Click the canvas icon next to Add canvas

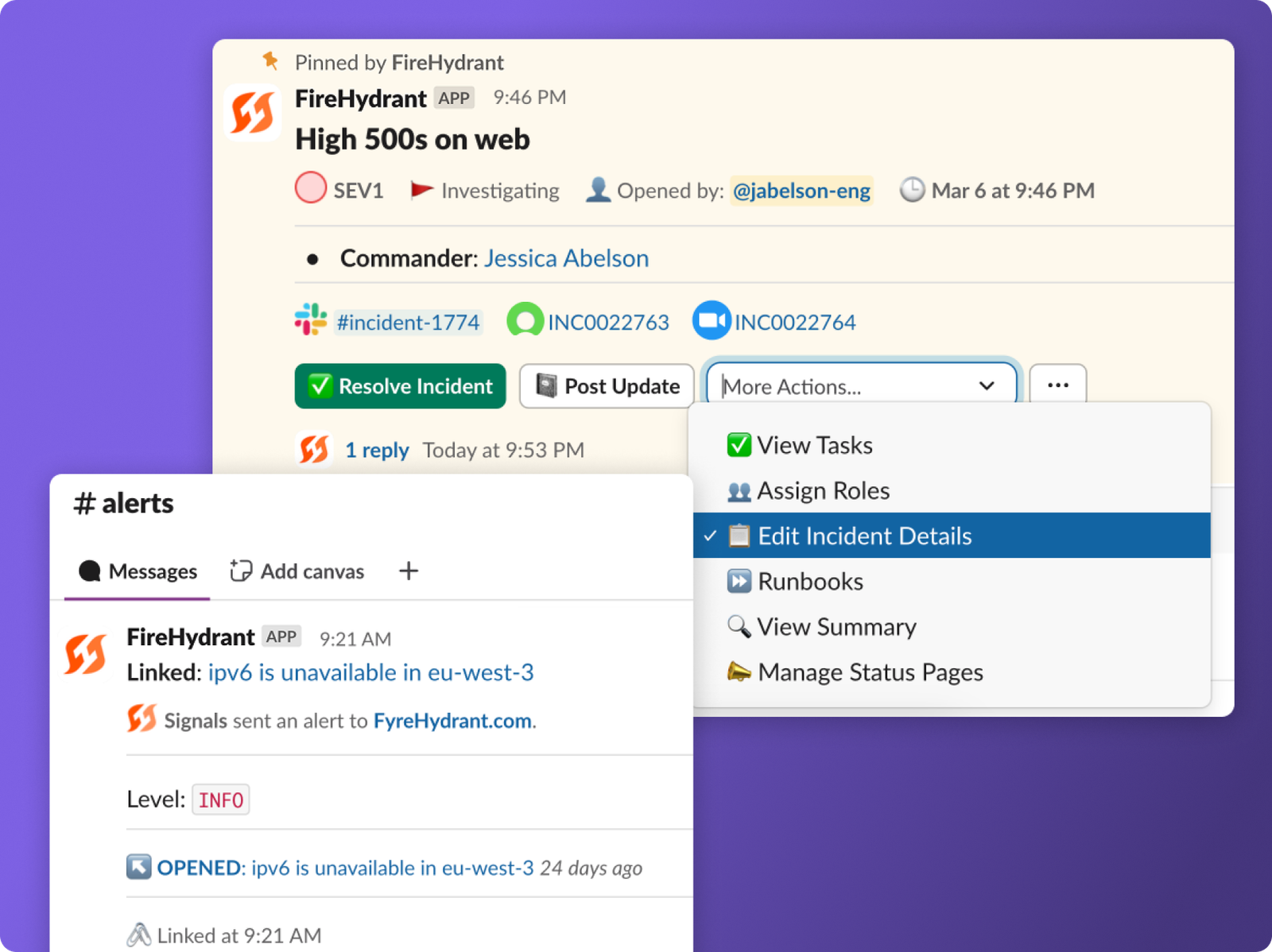[241, 571]
